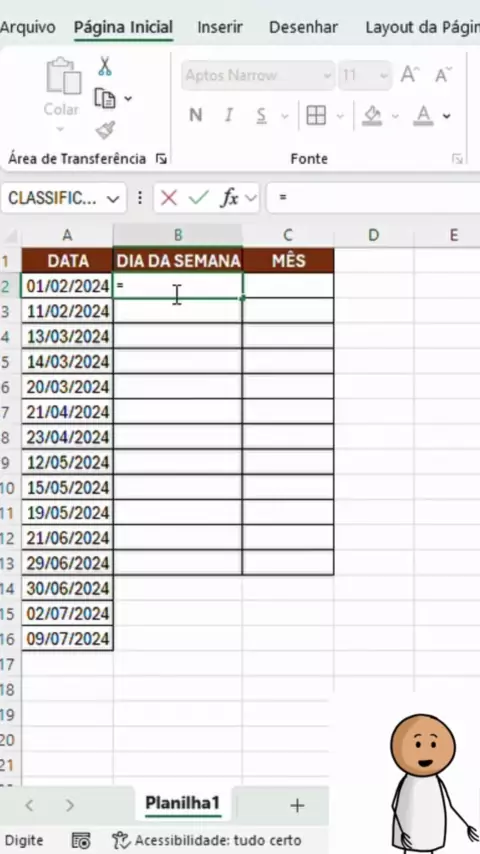This screenshot has height=854, width=480.
Task: Select cell A3 with 11/02/2024
Action: [x=68, y=311]
